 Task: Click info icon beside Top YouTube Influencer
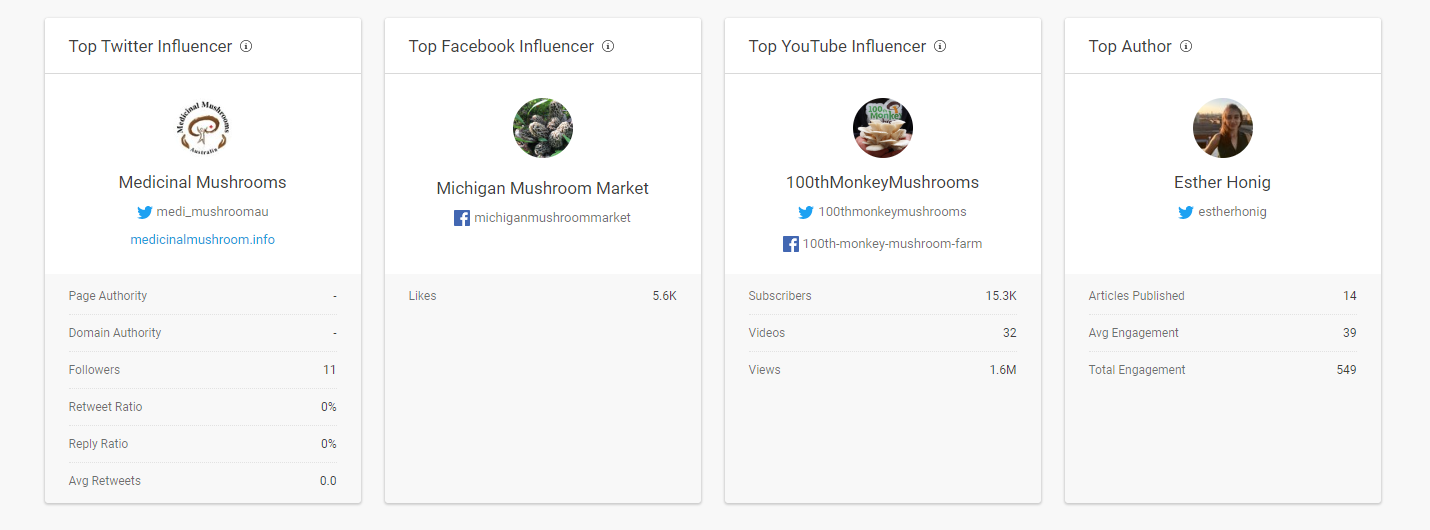940,46
